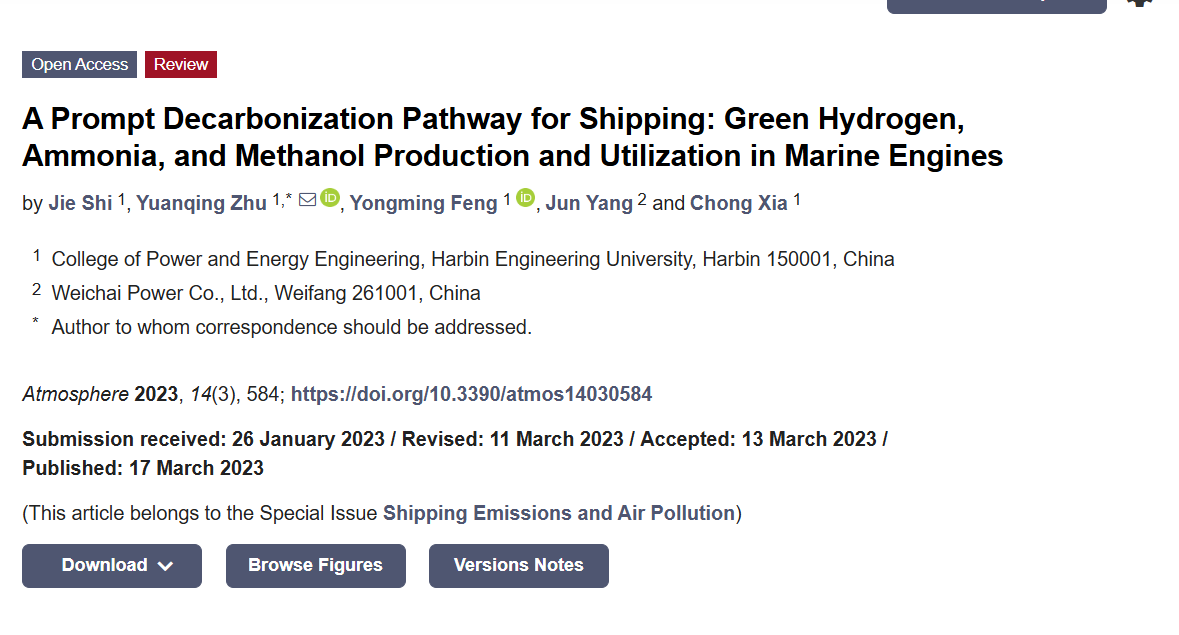This screenshot has width=1179, height=635.
Task: Open the Versions Notes button
Action: pyautogui.click(x=519, y=566)
